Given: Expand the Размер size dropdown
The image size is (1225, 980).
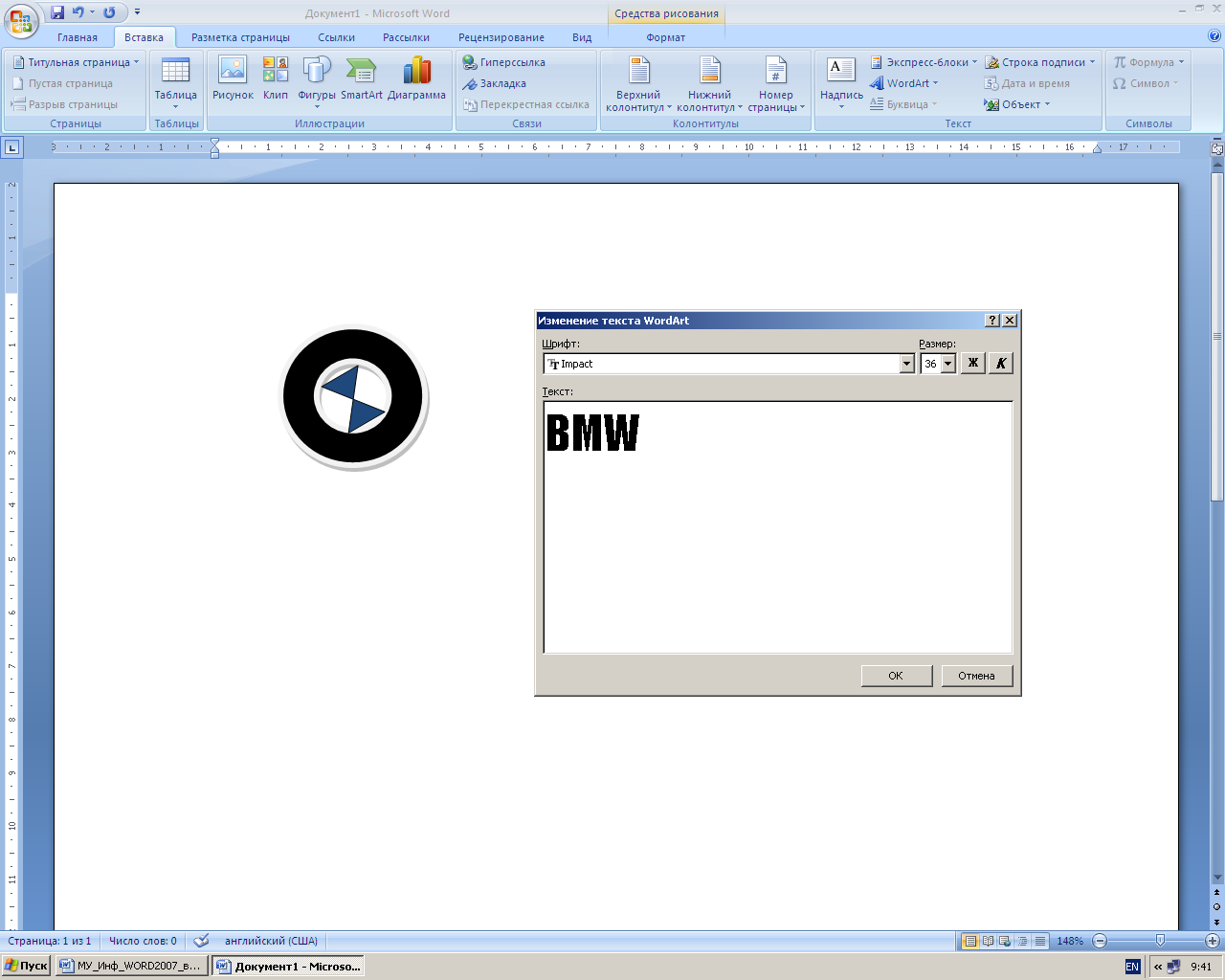Looking at the screenshot, I should coord(948,364).
